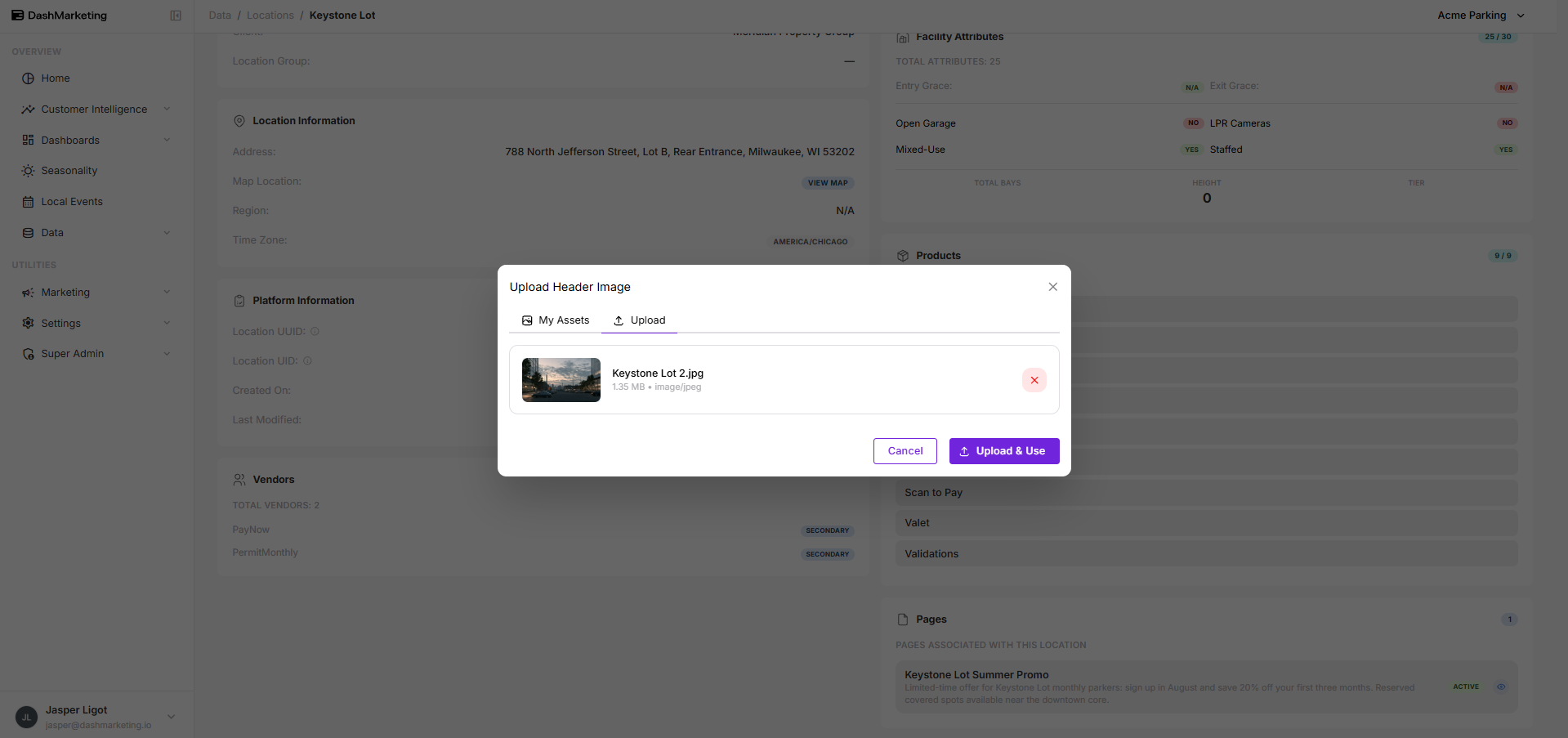Collapse the sidebar panel icon
The width and height of the screenshot is (1568, 738).
click(176, 16)
